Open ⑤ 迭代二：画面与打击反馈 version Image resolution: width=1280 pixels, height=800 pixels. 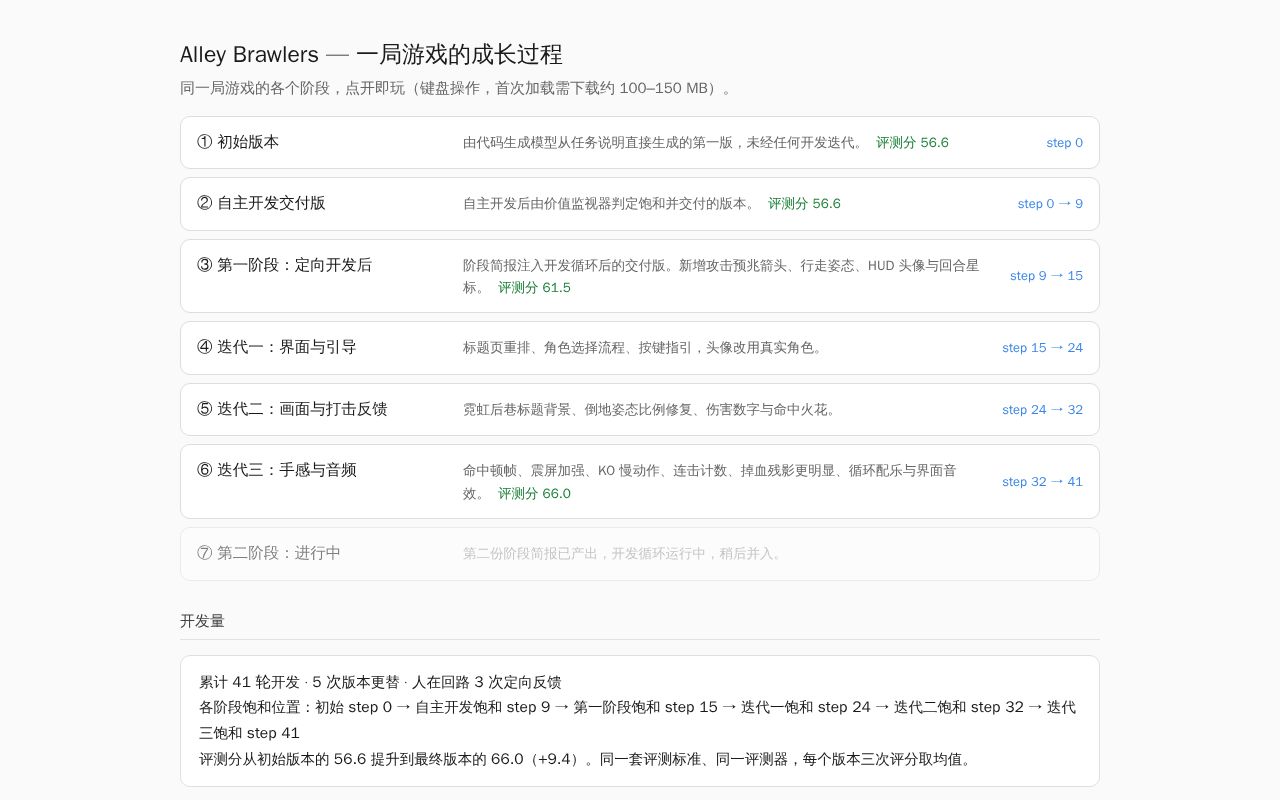point(640,410)
